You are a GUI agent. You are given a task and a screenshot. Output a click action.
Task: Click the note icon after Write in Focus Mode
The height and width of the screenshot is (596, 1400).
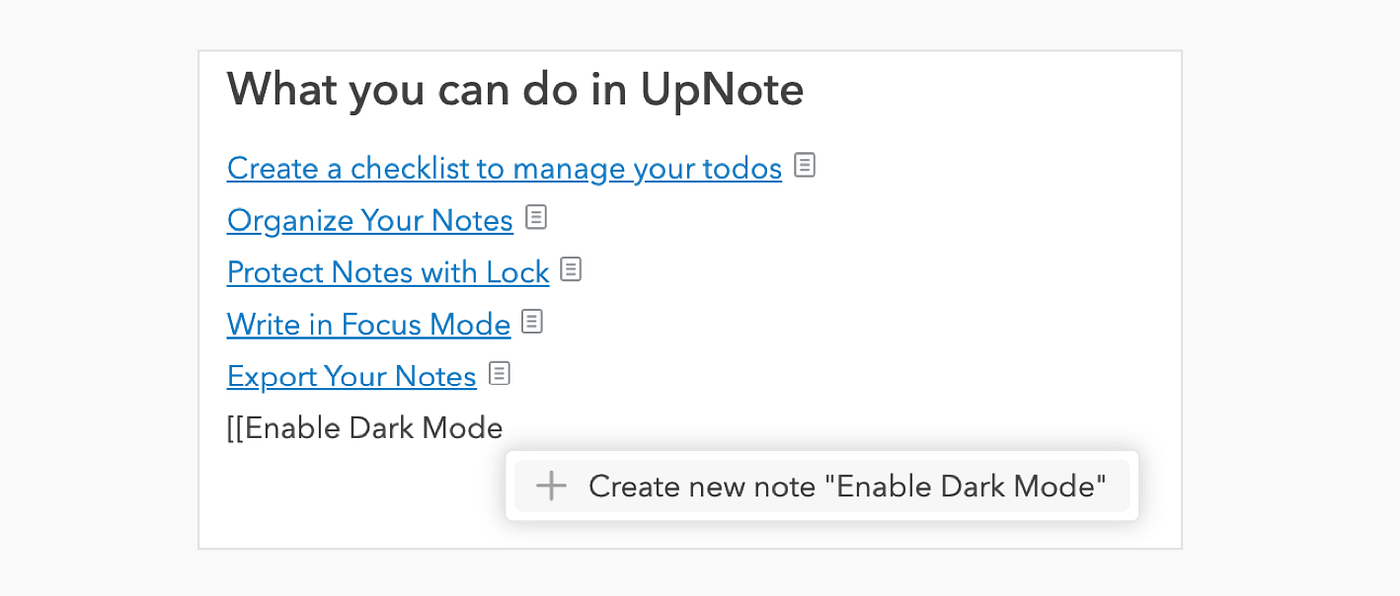533,322
